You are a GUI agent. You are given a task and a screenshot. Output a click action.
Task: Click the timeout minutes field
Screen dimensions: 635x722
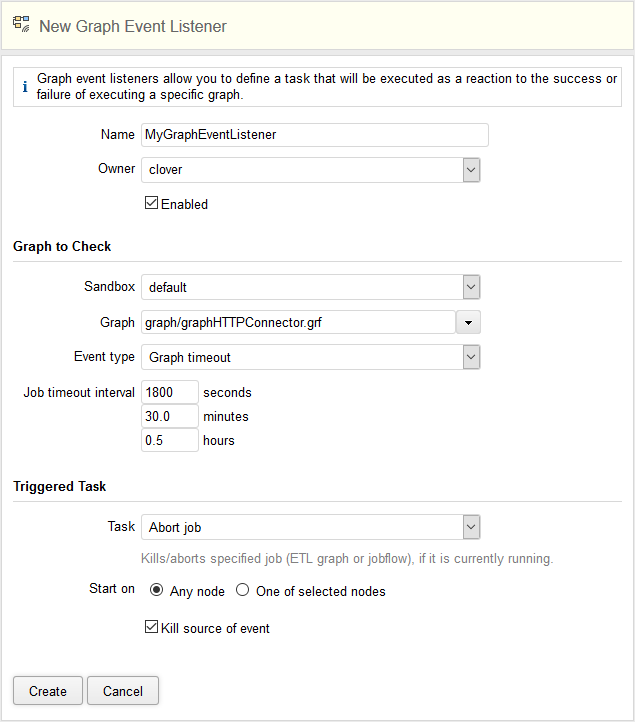coord(170,416)
